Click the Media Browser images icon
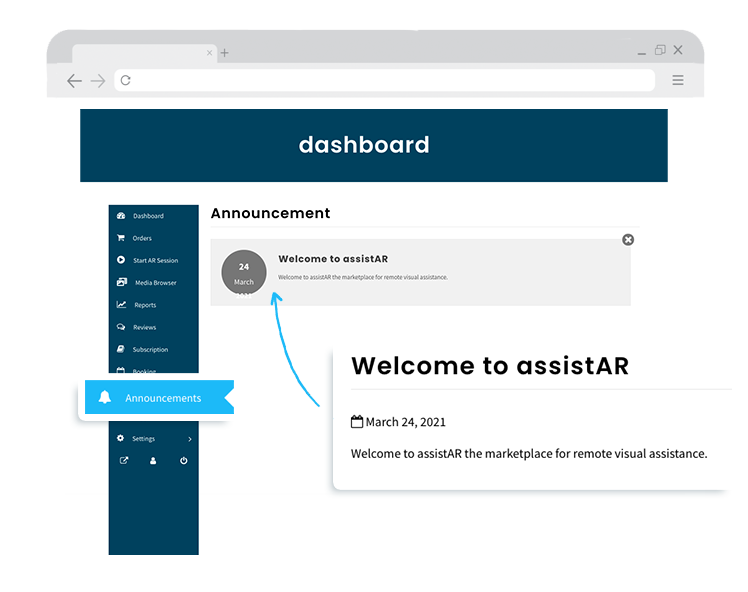This screenshot has height=592, width=748. 122,282
